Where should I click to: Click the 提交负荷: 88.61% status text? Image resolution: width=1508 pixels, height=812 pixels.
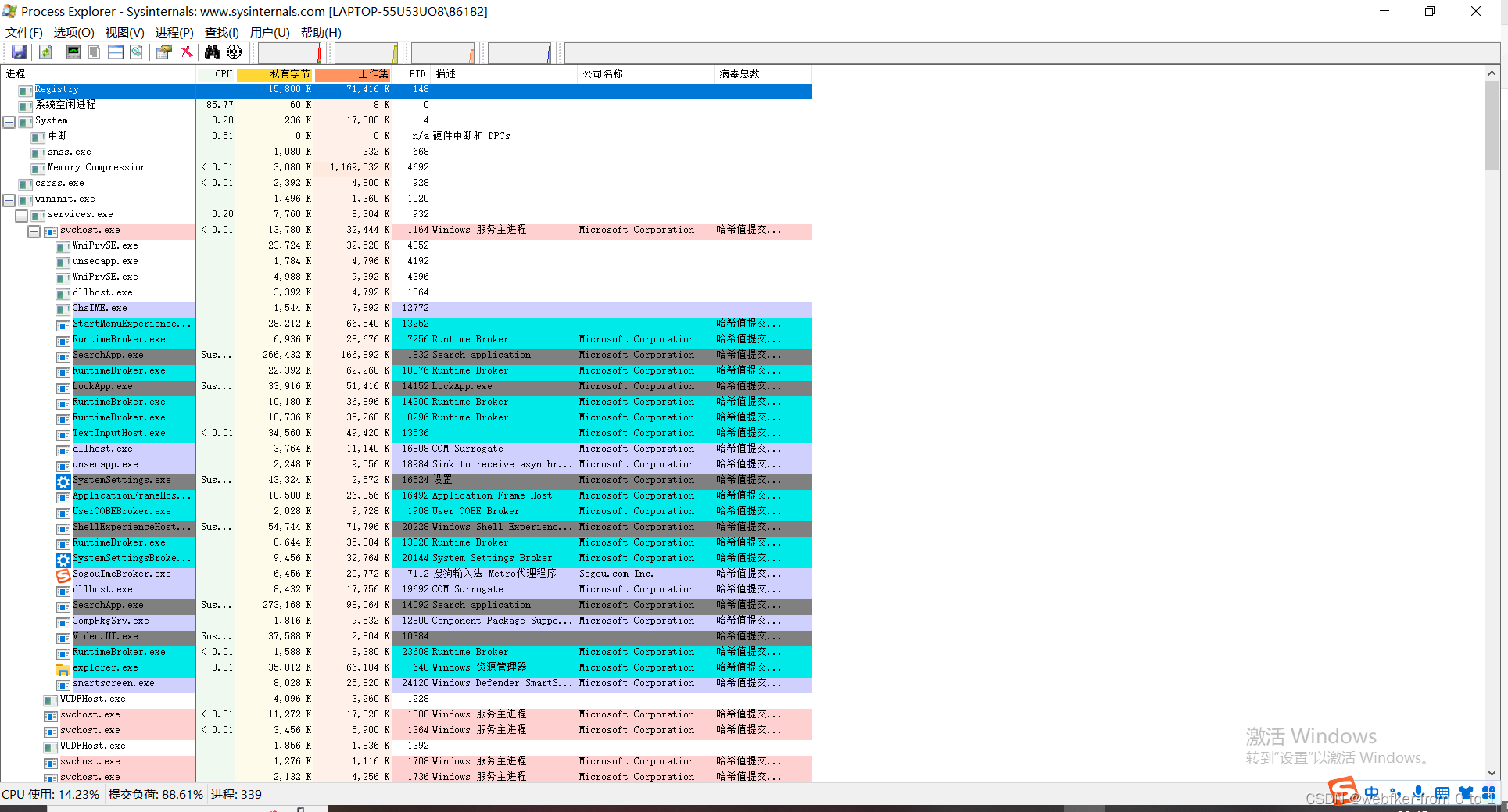pos(156,795)
